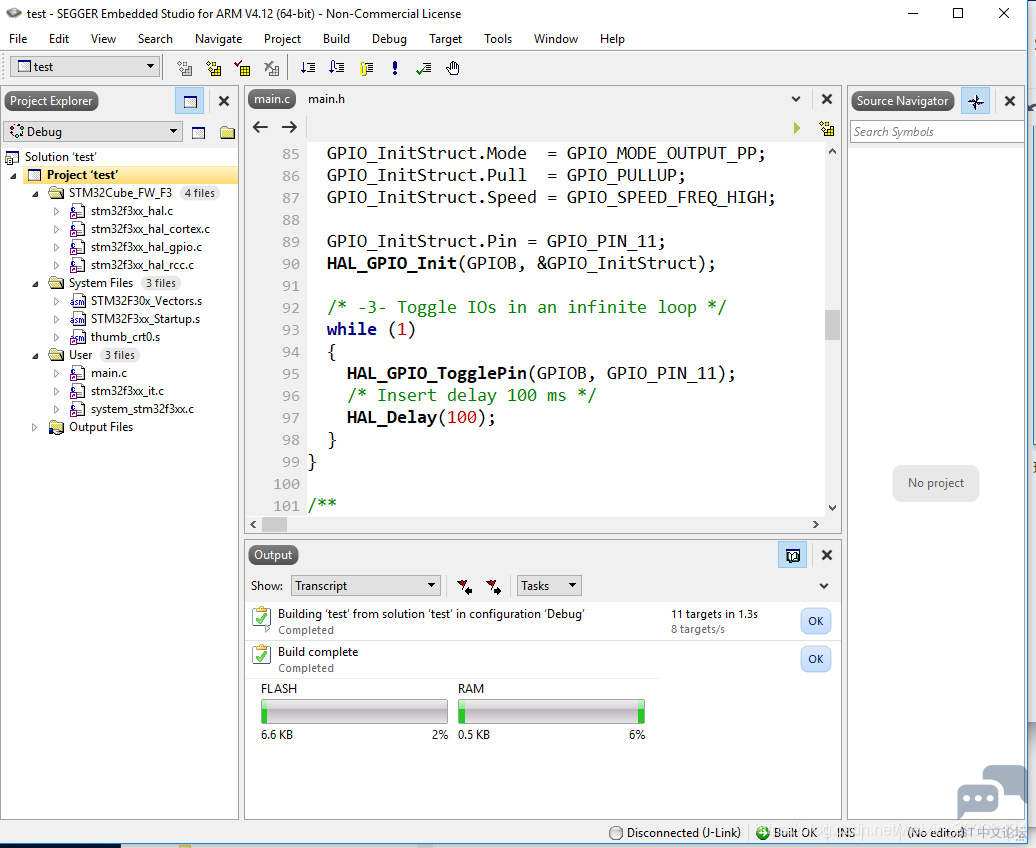Open the test project dropdown in toolbar
This screenshot has height=848, width=1036.
coord(86,67)
